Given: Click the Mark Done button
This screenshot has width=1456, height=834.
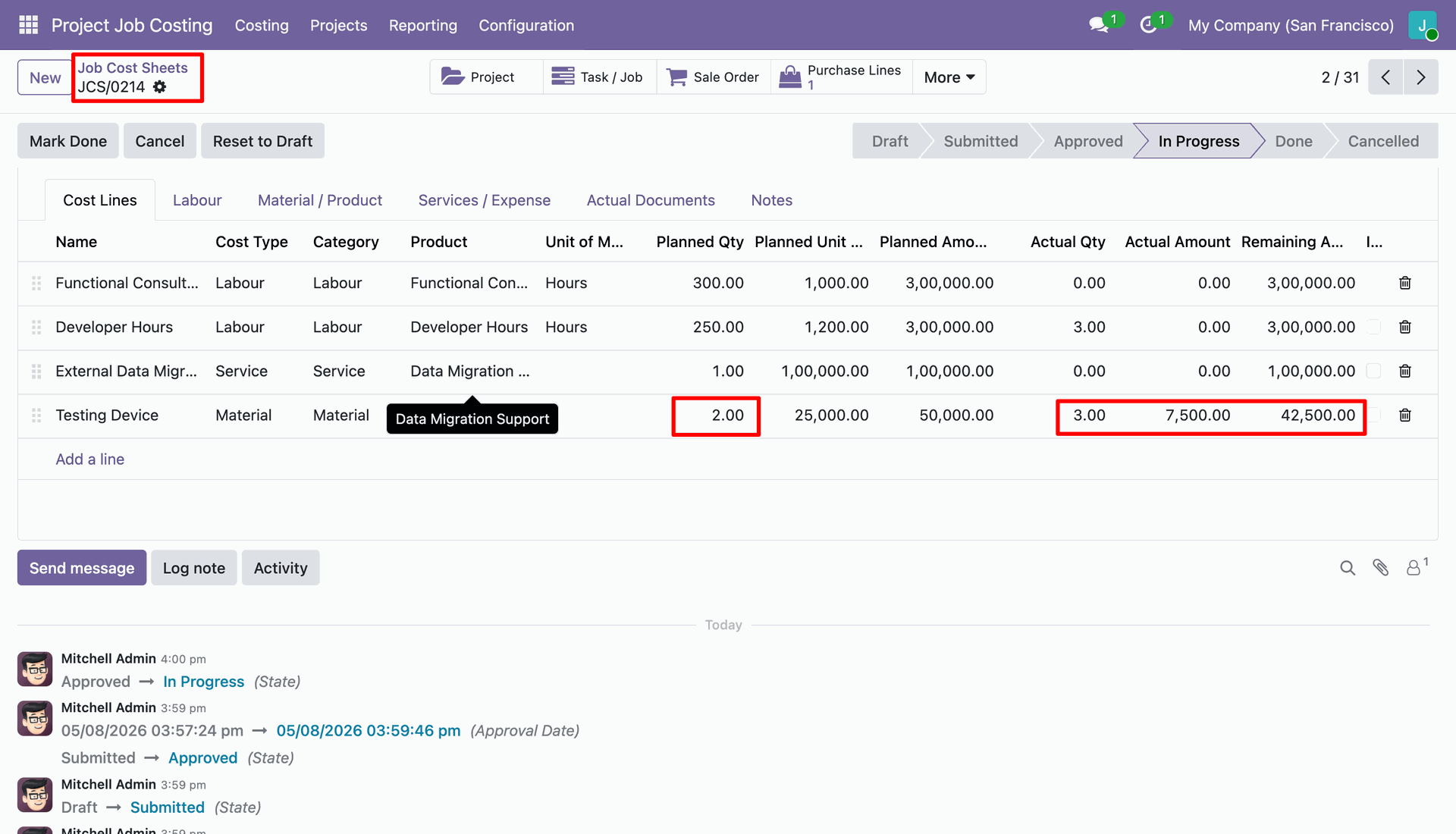Looking at the screenshot, I should (68, 141).
